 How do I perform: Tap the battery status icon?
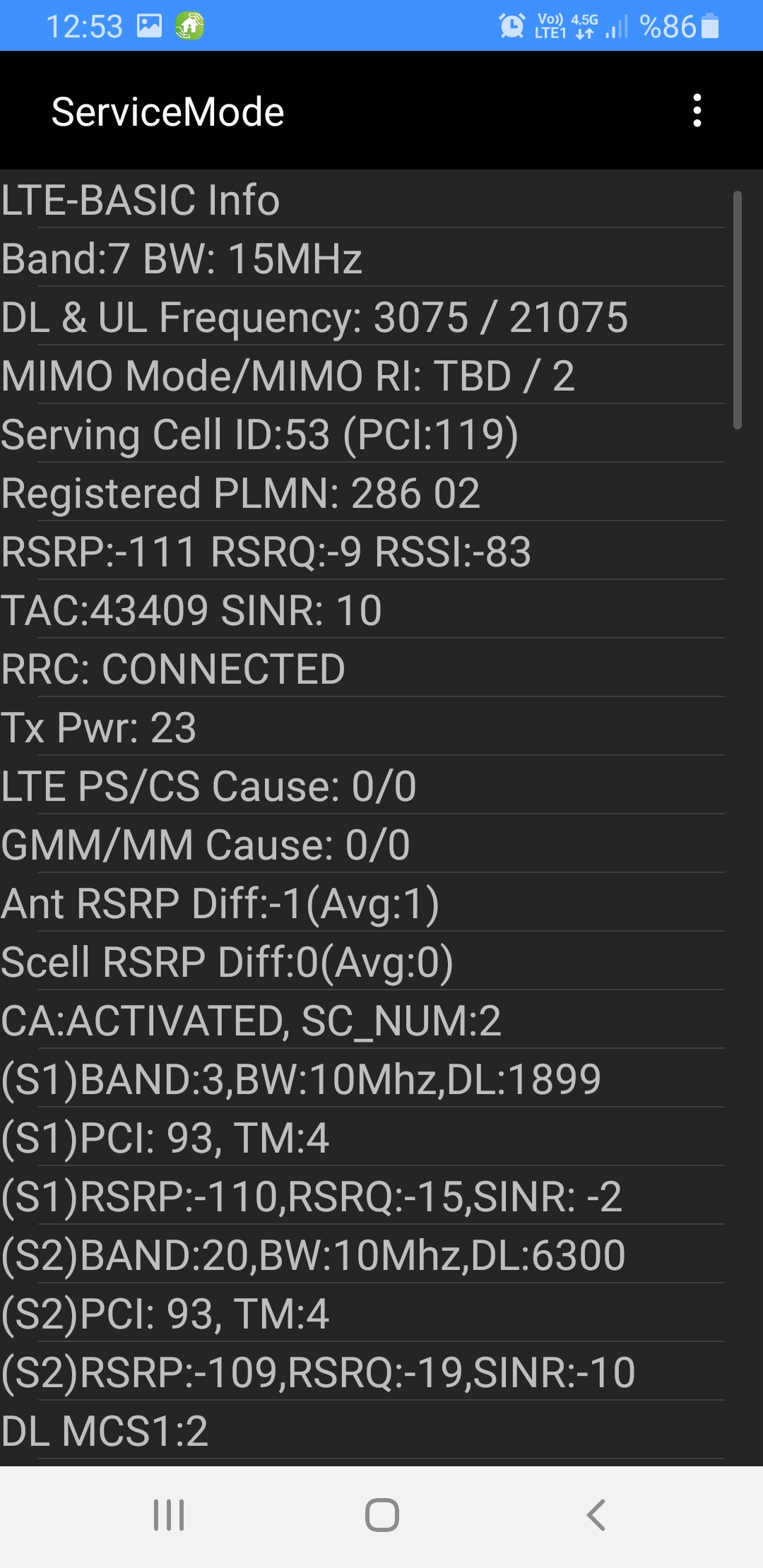[711, 26]
